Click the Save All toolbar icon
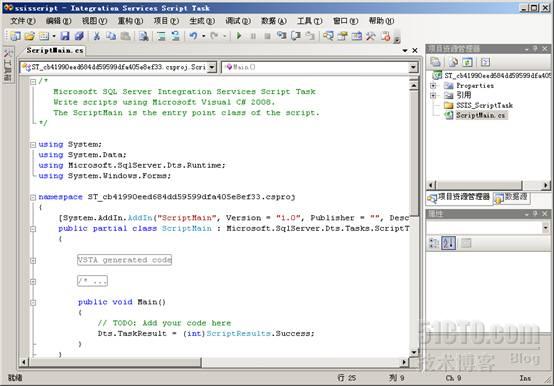Viewport: 554px width, 386px height. pos(79,36)
